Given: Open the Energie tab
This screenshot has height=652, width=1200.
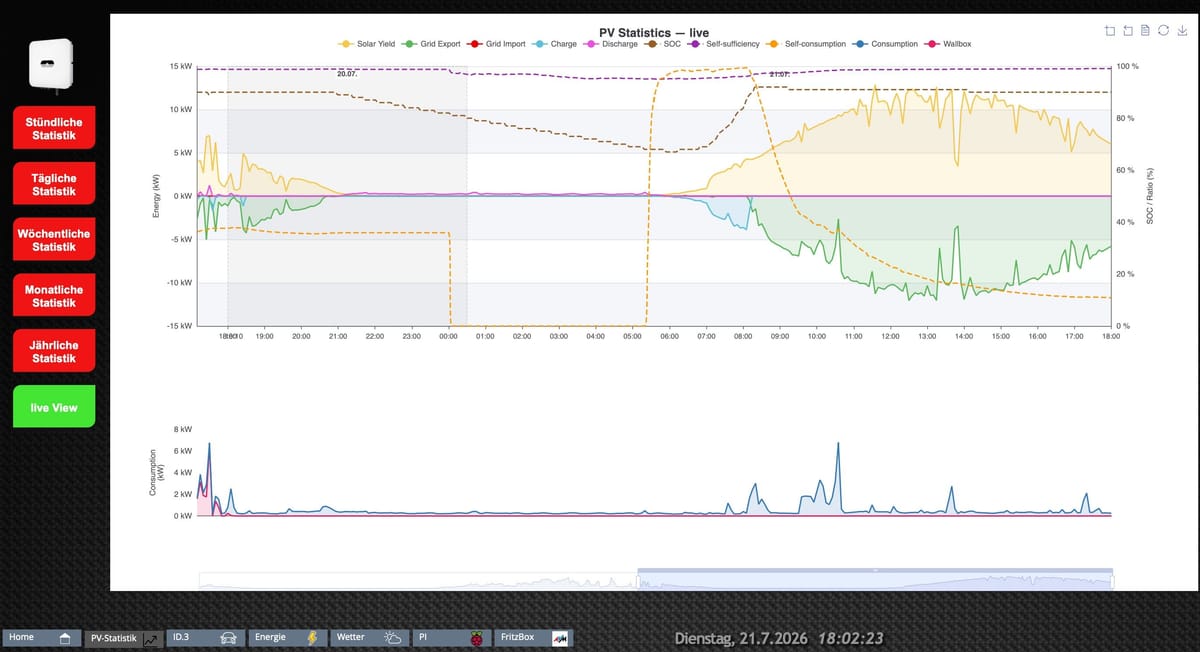Looking at the screenshot, I should [x=288, y=637].
